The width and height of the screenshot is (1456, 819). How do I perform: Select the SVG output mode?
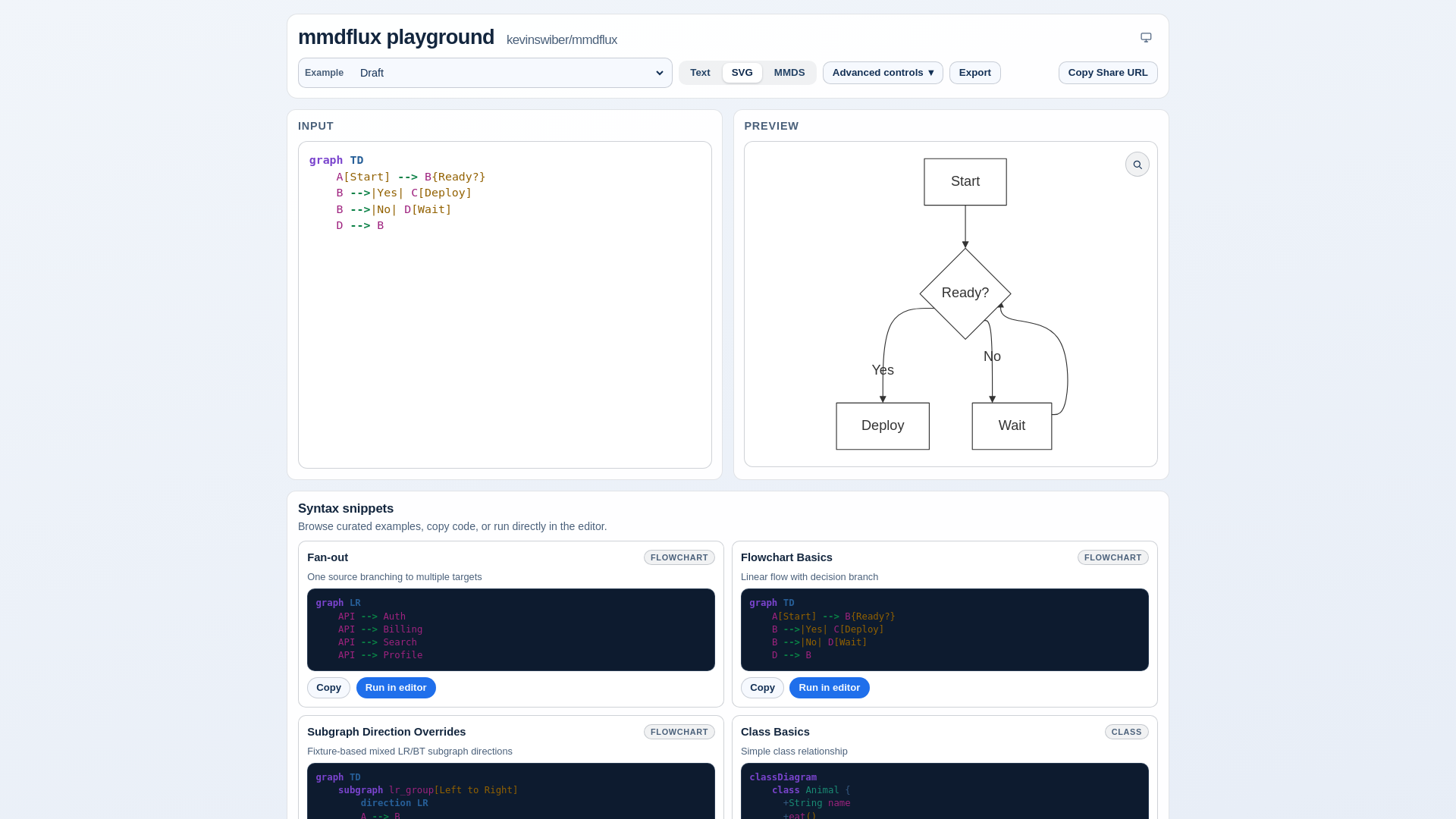742,73
